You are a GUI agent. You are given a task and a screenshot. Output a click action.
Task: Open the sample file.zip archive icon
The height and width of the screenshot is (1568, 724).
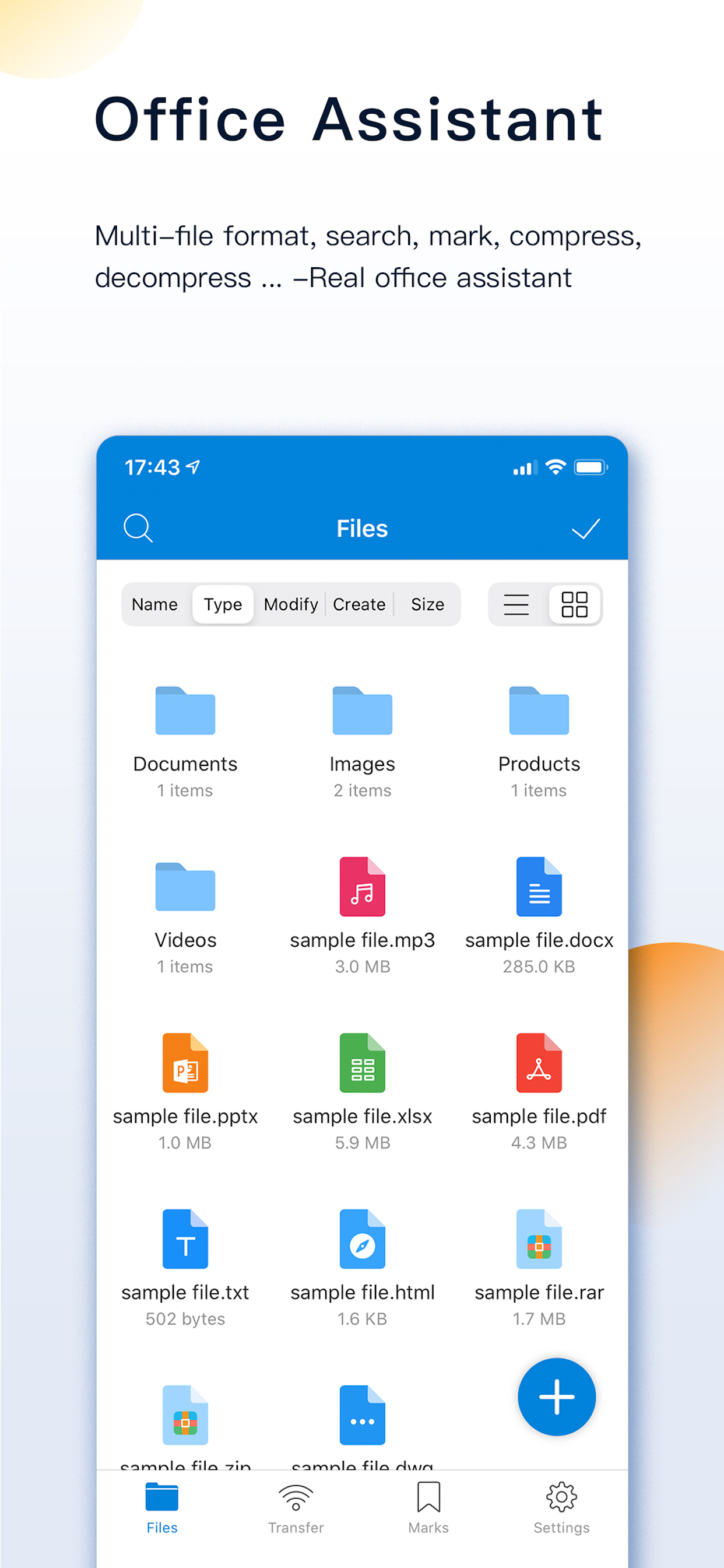185,1415
